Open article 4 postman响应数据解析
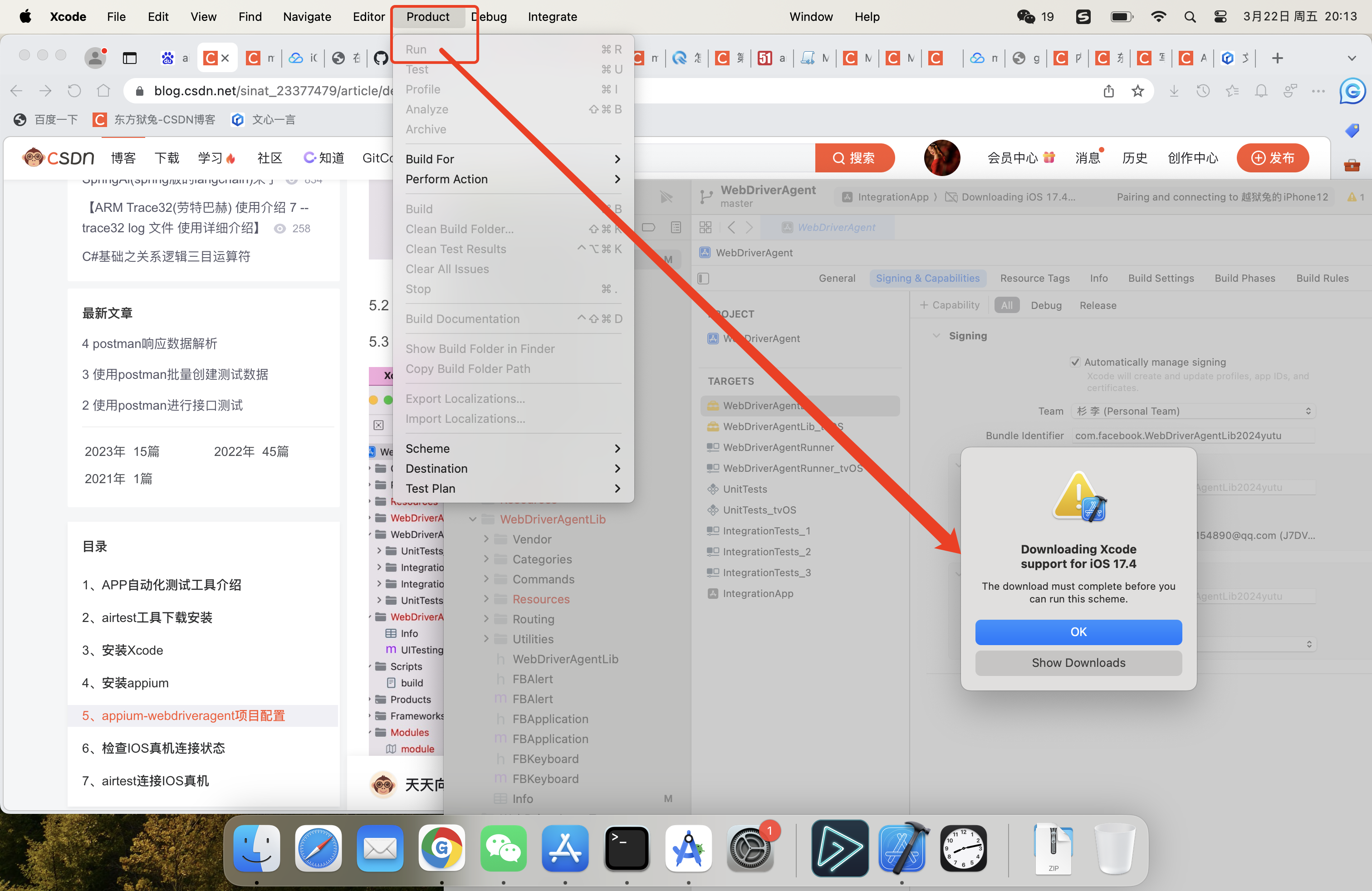The image size is (1372, 891). tap(149, 344)
